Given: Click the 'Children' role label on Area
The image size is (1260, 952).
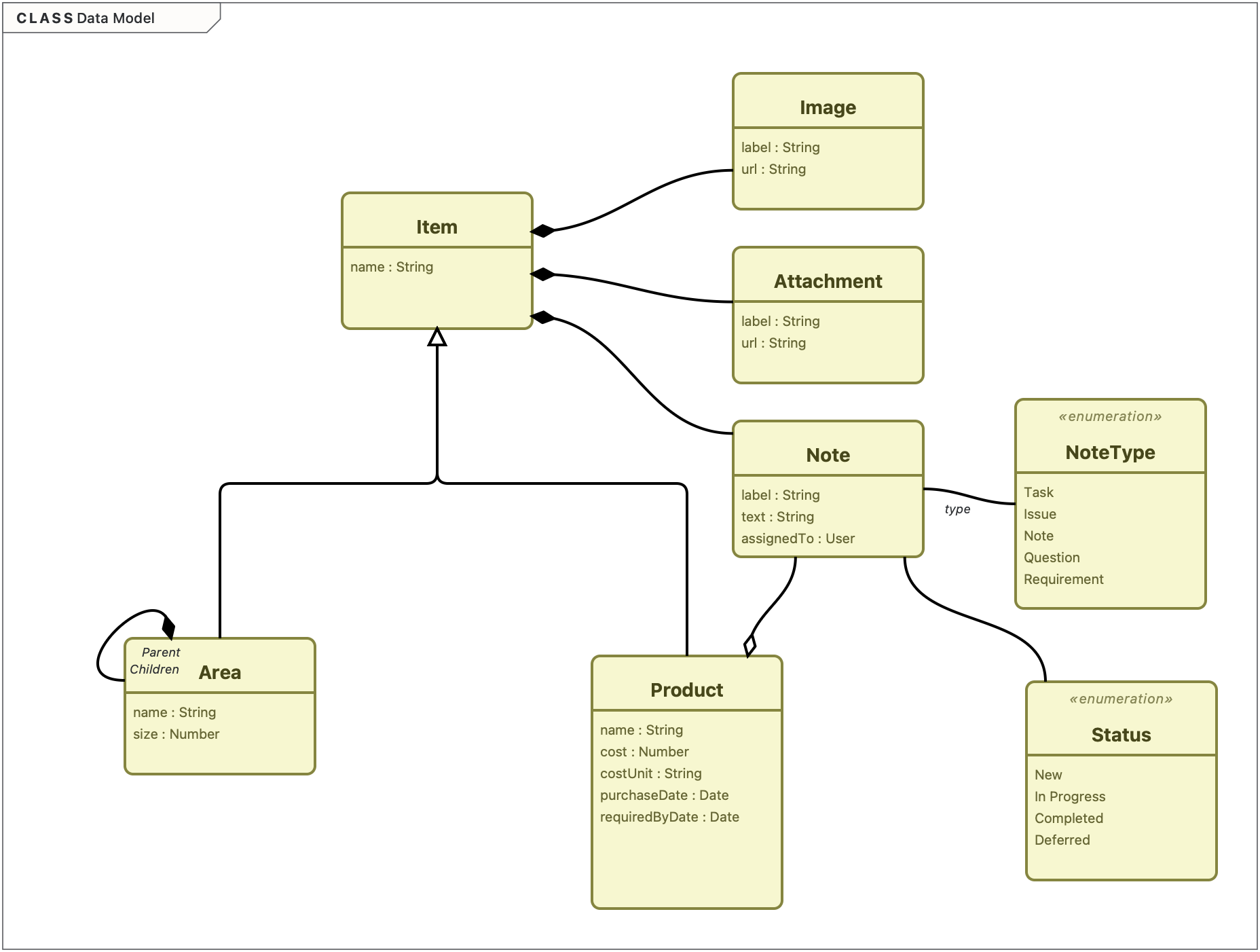Looking at the screenshot, I should (155, 670).
